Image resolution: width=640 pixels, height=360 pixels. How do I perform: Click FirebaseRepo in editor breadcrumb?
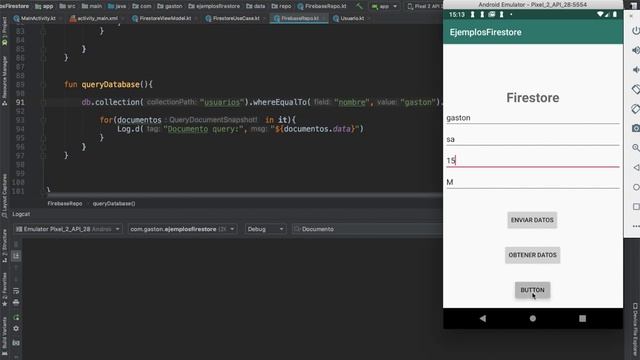[64, 203]
